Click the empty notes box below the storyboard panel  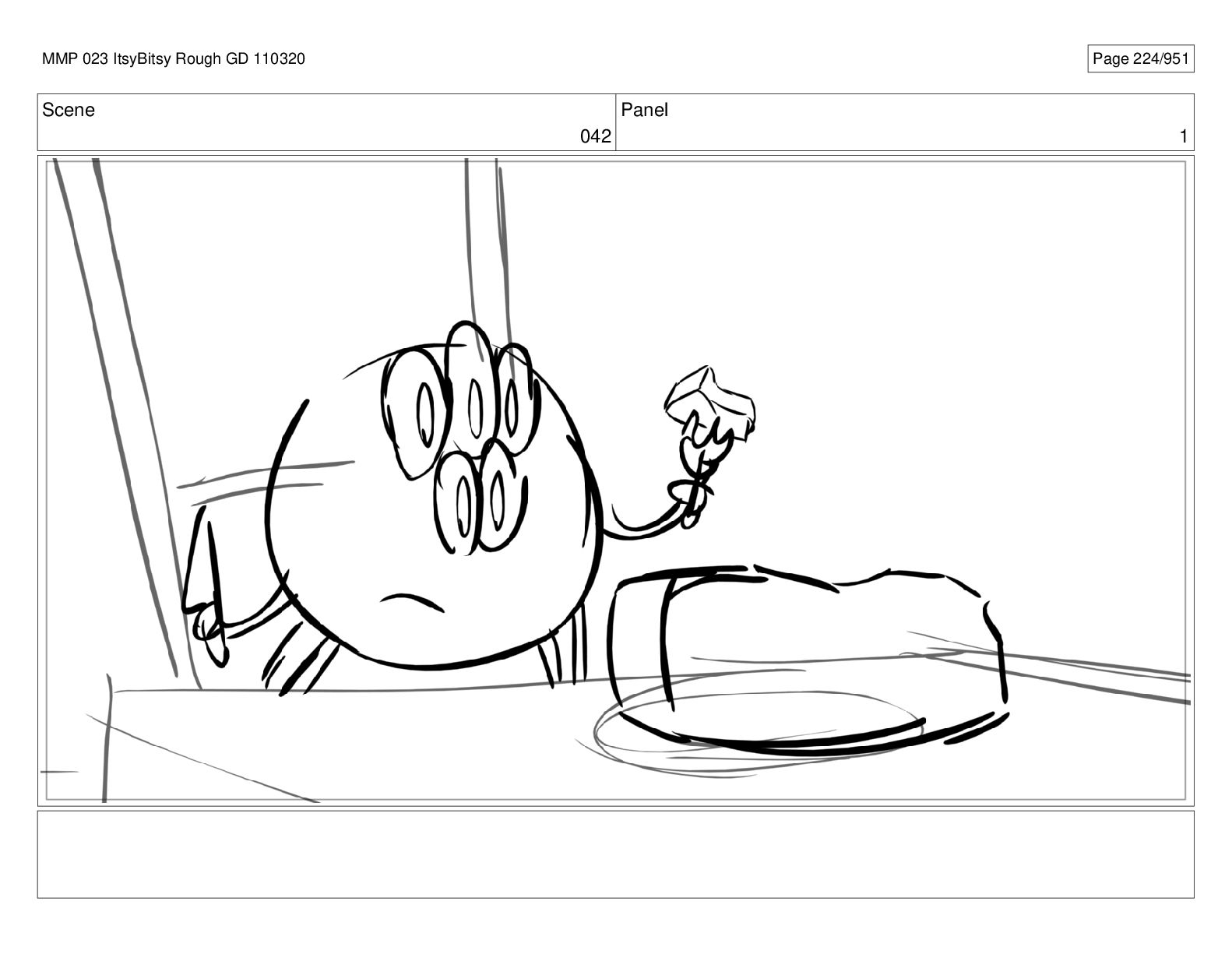(x=615, y=854)
